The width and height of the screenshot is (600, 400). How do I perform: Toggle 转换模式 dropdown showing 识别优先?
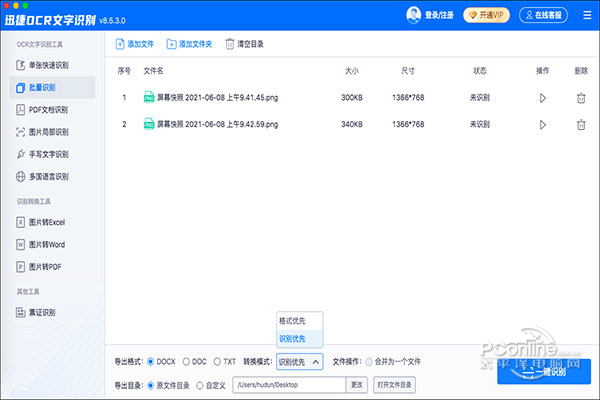[300, 362]
